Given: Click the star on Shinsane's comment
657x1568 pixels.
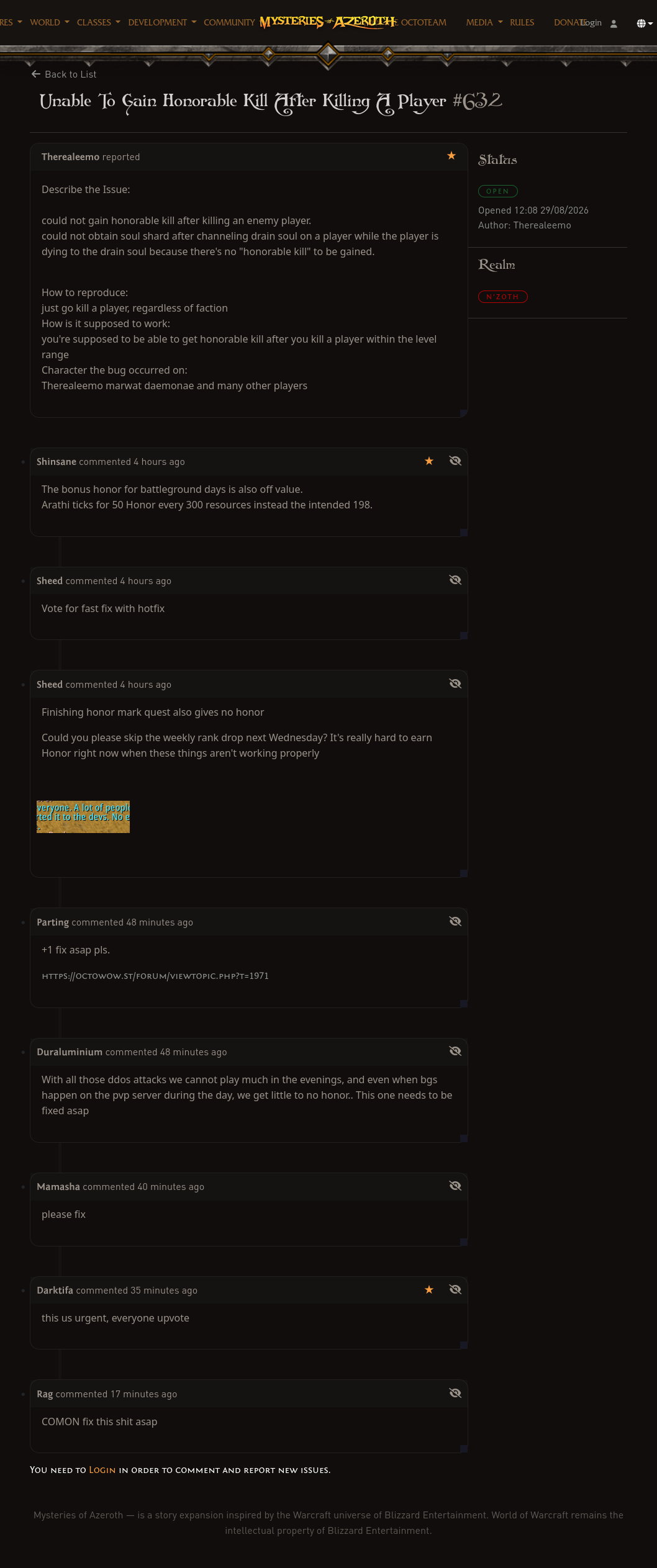Looking at the screenshot, I should [429, 461].
